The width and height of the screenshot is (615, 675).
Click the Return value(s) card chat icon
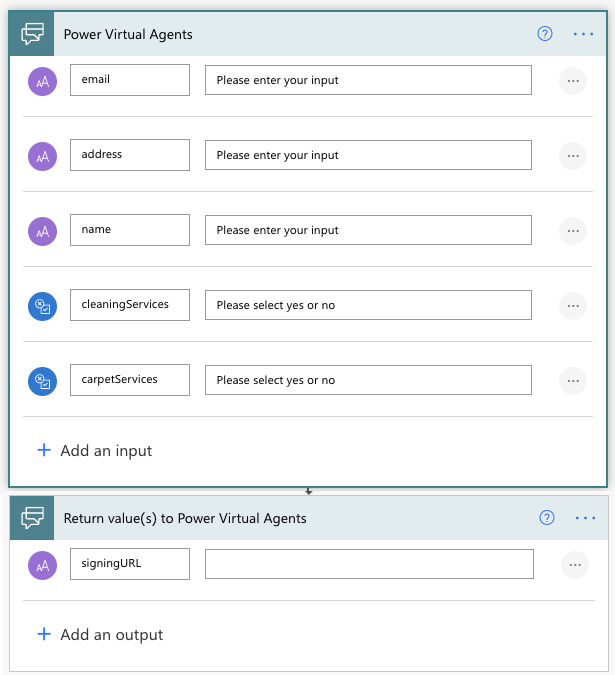pyautogui.click(x=33, y=518)
